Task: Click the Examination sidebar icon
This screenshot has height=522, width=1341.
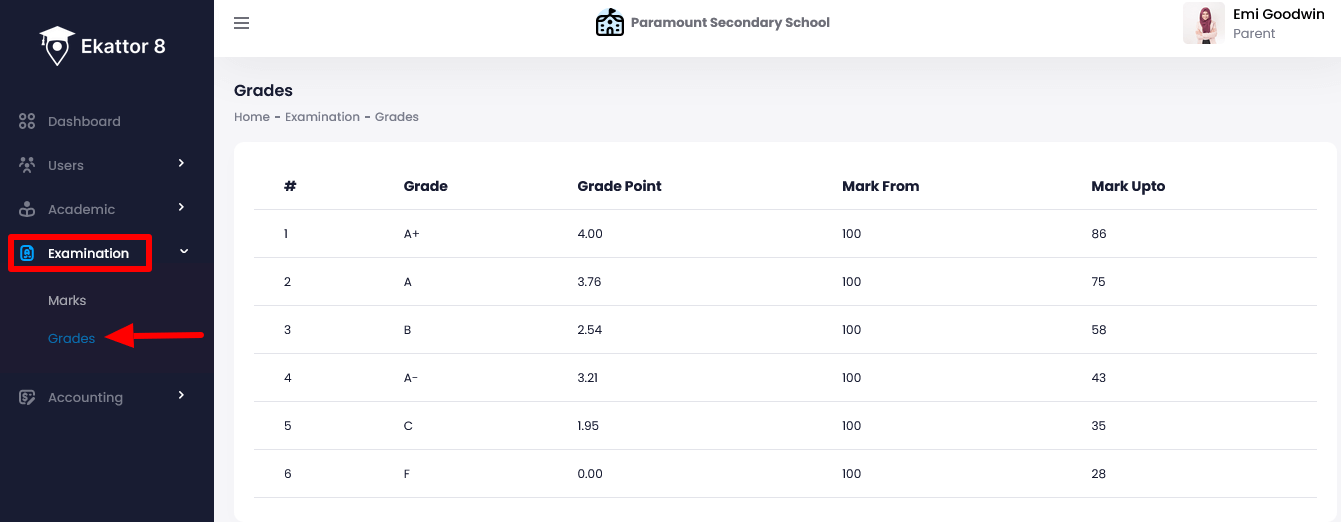Action: [x=27, y=253]
